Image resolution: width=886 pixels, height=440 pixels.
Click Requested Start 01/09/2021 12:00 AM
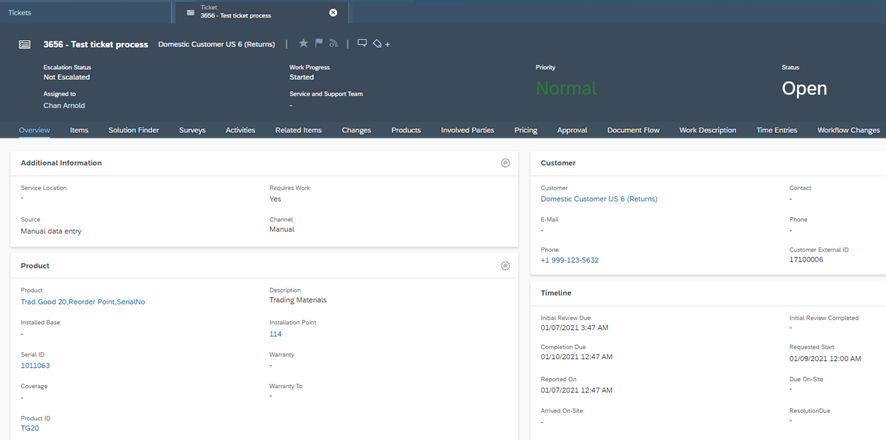(x=825, y=358)
